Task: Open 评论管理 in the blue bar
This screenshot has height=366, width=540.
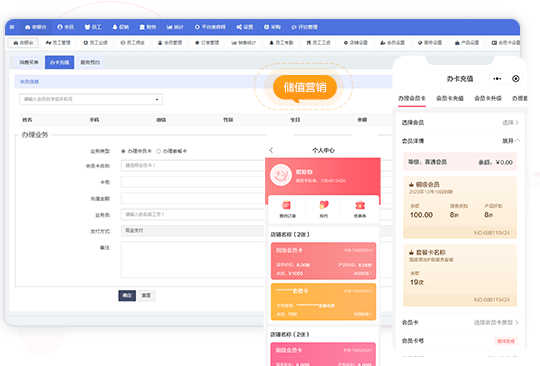Action: [304, 27]
